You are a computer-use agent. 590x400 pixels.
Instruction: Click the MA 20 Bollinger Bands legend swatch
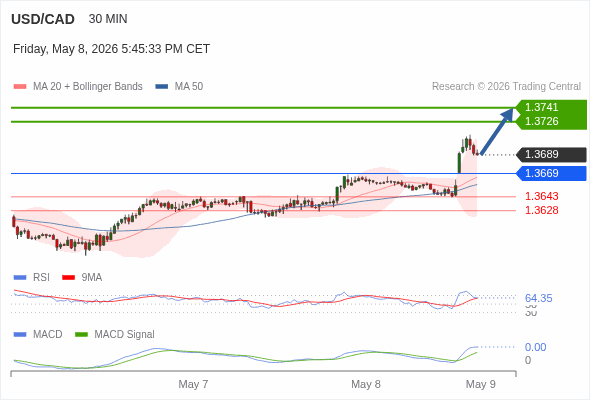click(20, 87)
